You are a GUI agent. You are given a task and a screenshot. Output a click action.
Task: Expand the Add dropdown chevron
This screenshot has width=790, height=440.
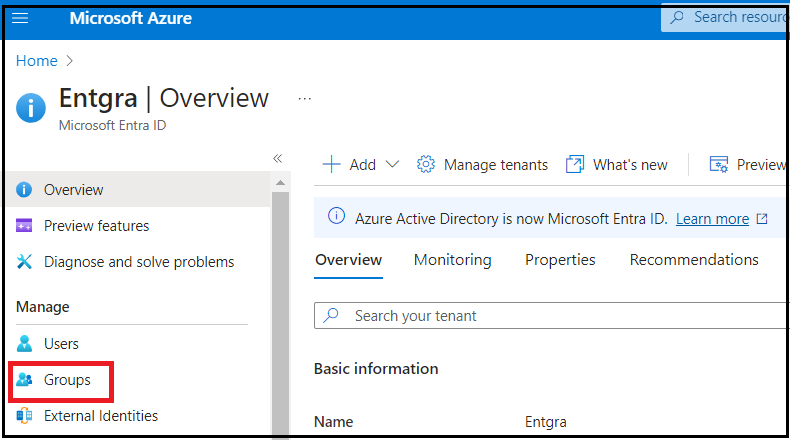tap(392, 164)
